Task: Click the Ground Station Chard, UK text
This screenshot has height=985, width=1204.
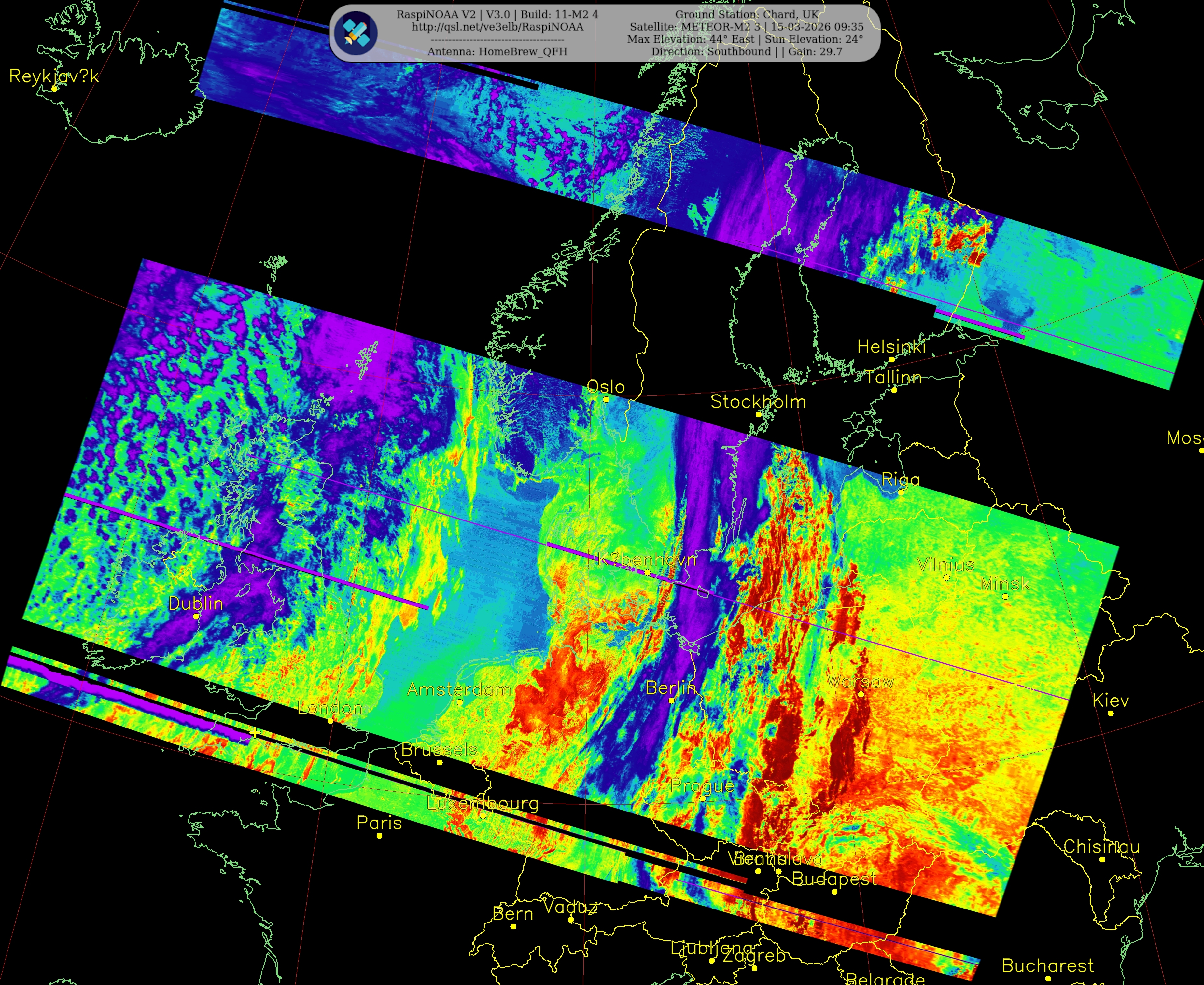Action: [x=747, y=14]
